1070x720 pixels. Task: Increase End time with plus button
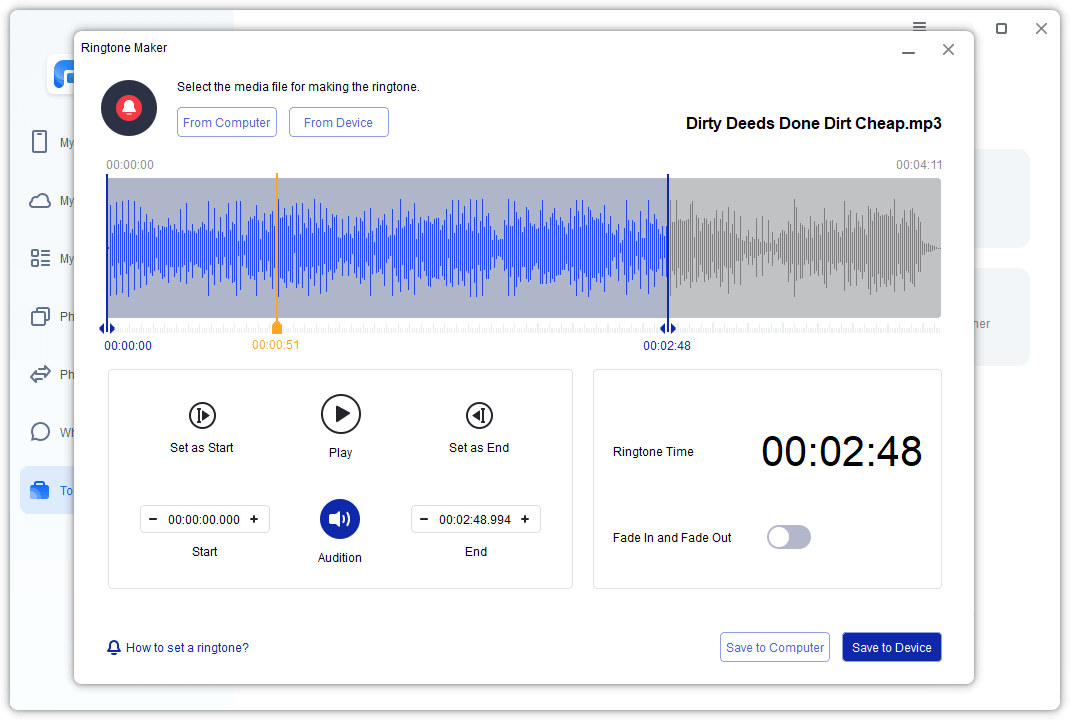click(525, 519)
